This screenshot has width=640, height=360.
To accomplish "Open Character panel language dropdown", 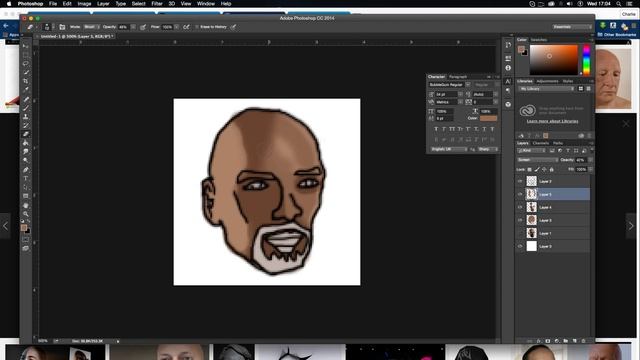I will [449, 149].
